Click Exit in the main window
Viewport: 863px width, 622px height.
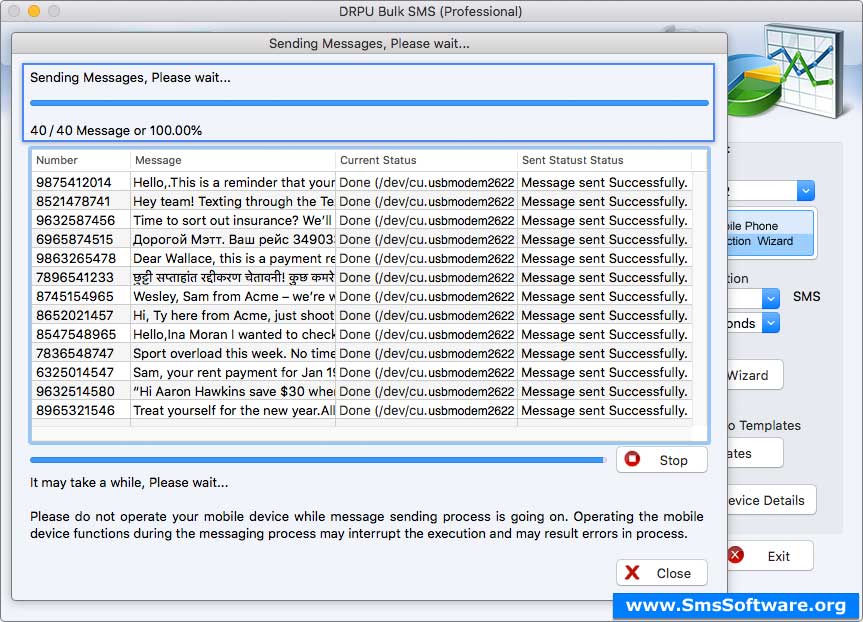click(769, 556)
